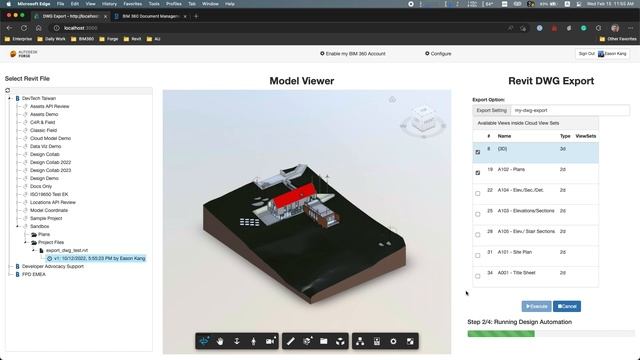Click the Design Automation progress bar

tap(551, 333)
